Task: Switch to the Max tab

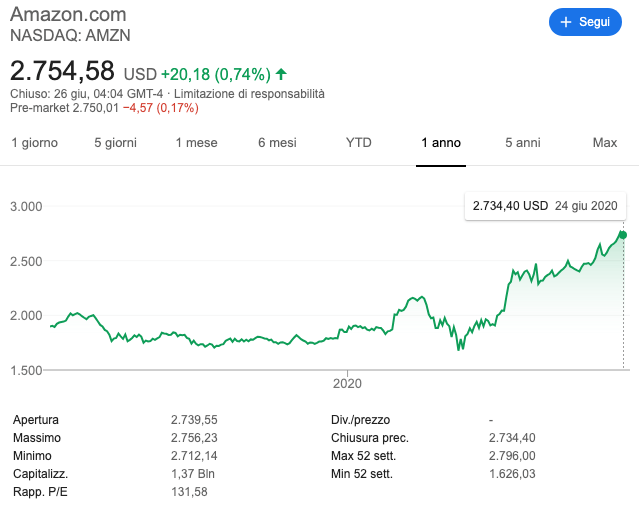Action: tap(605, 143)
